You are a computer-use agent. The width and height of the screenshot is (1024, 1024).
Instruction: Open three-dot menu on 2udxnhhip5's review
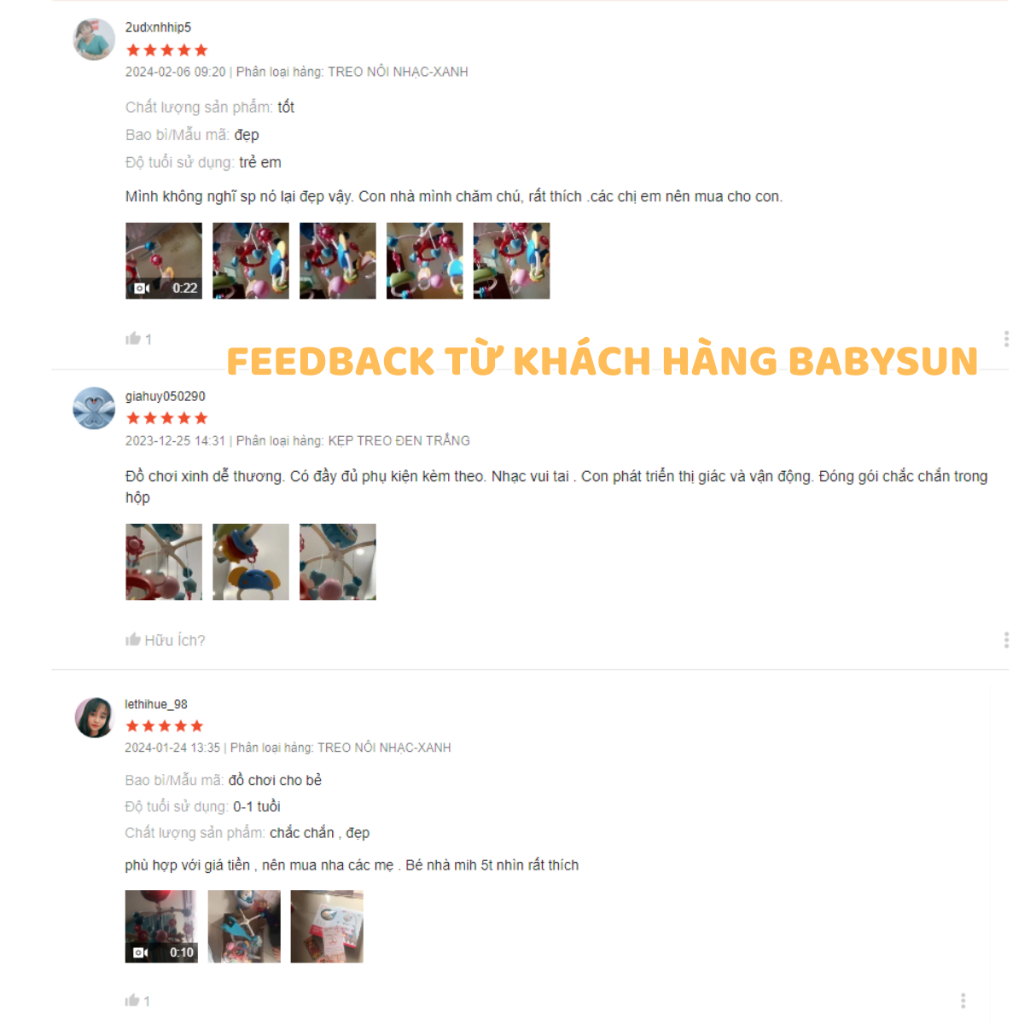point(1006,338)
